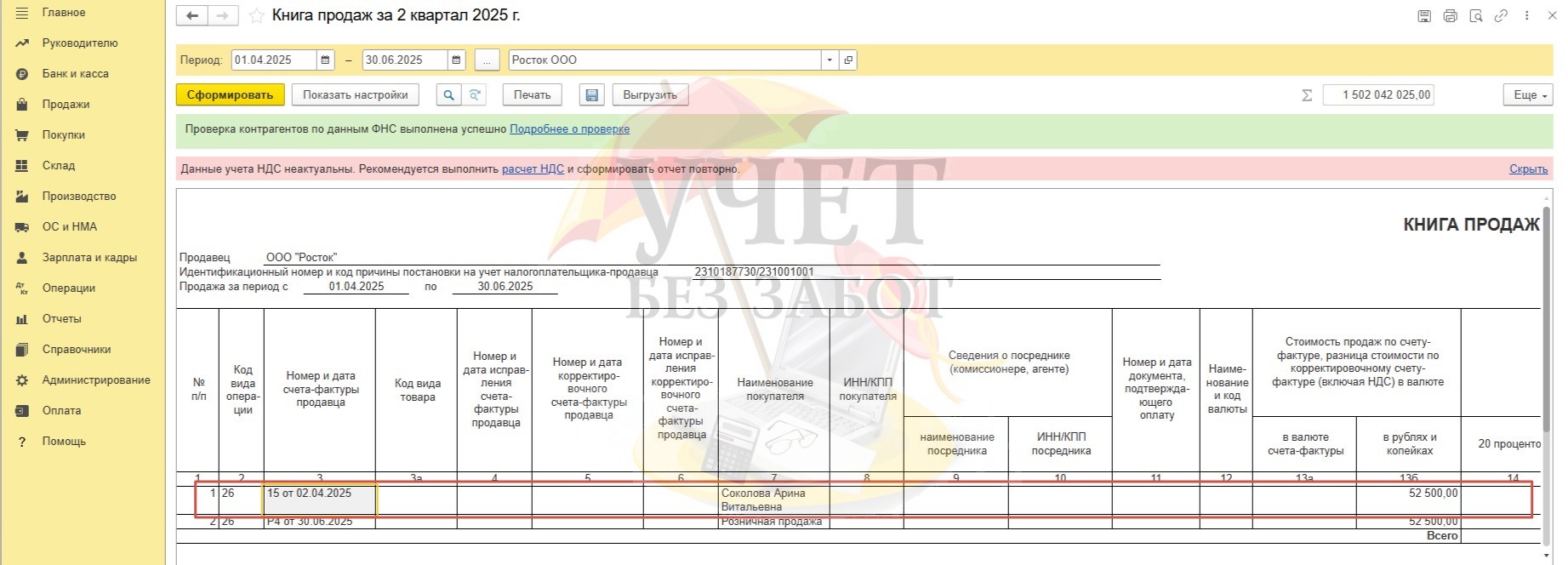The height and width of the screenshot is (565, 1568).
Task: Click the Помощь question mark icon
Action: 22,442
